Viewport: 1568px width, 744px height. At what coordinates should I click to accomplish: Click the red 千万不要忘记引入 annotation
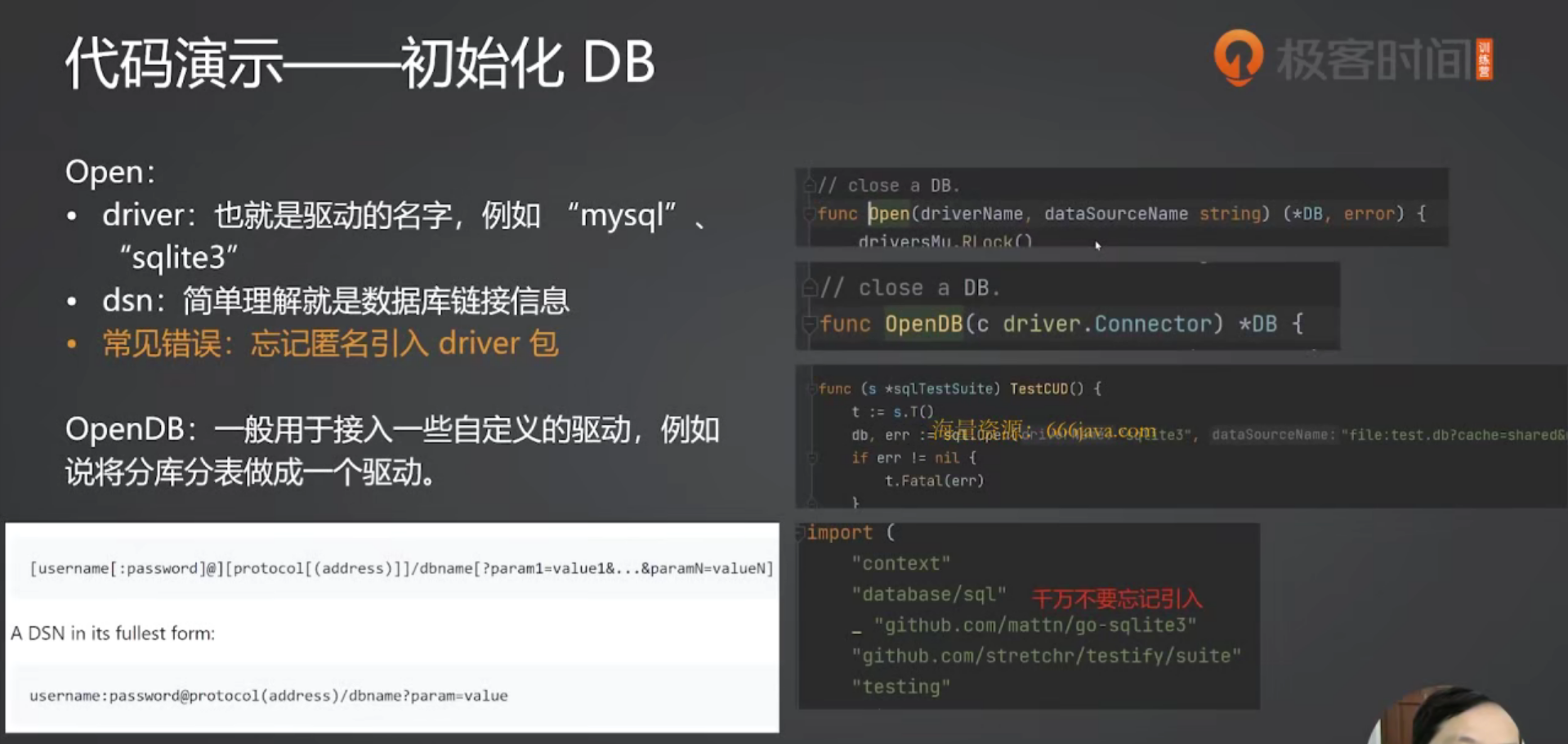1117,599
